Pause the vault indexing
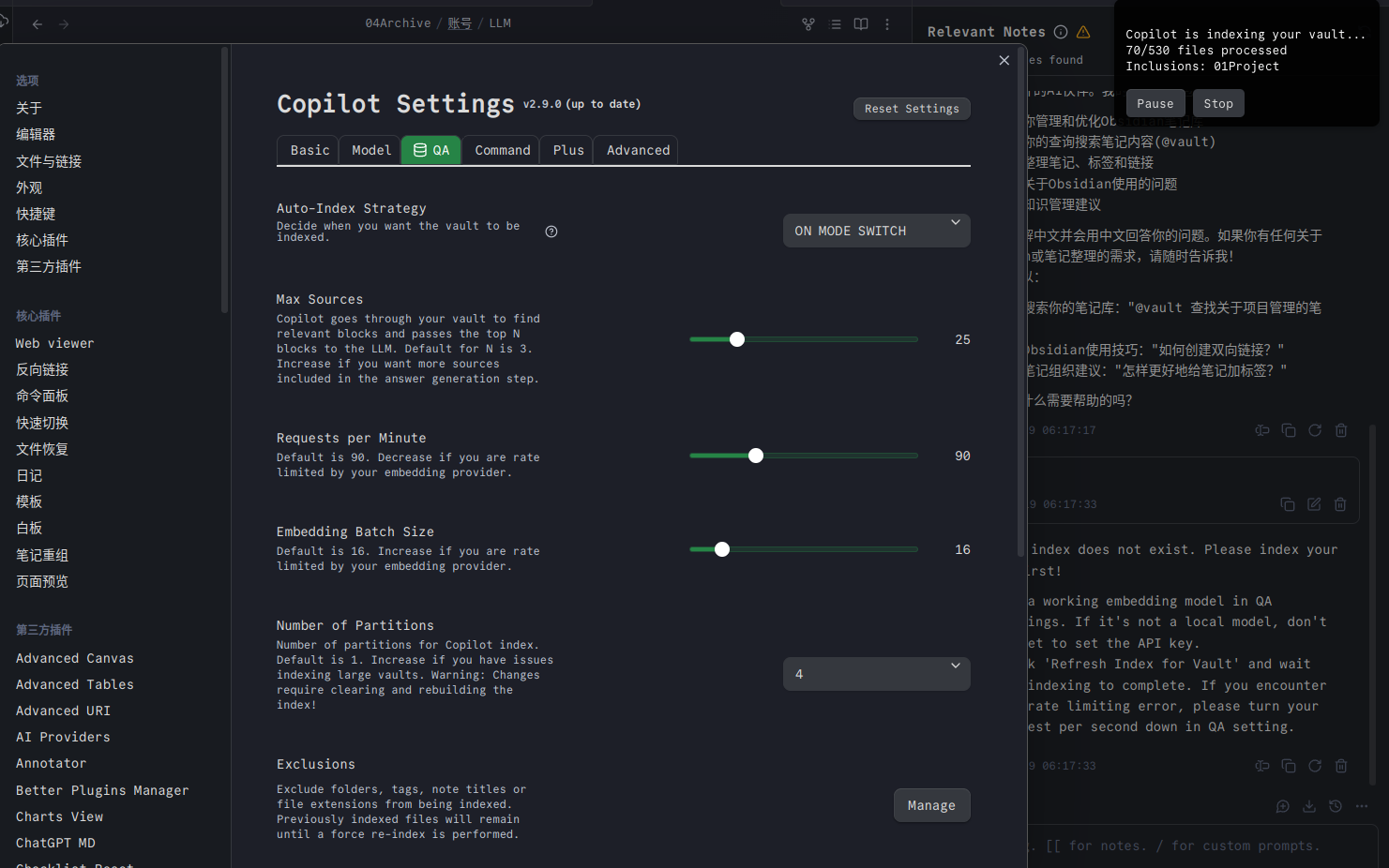1389x868 pixels. pyautogui.click(x=1155, y=103)
